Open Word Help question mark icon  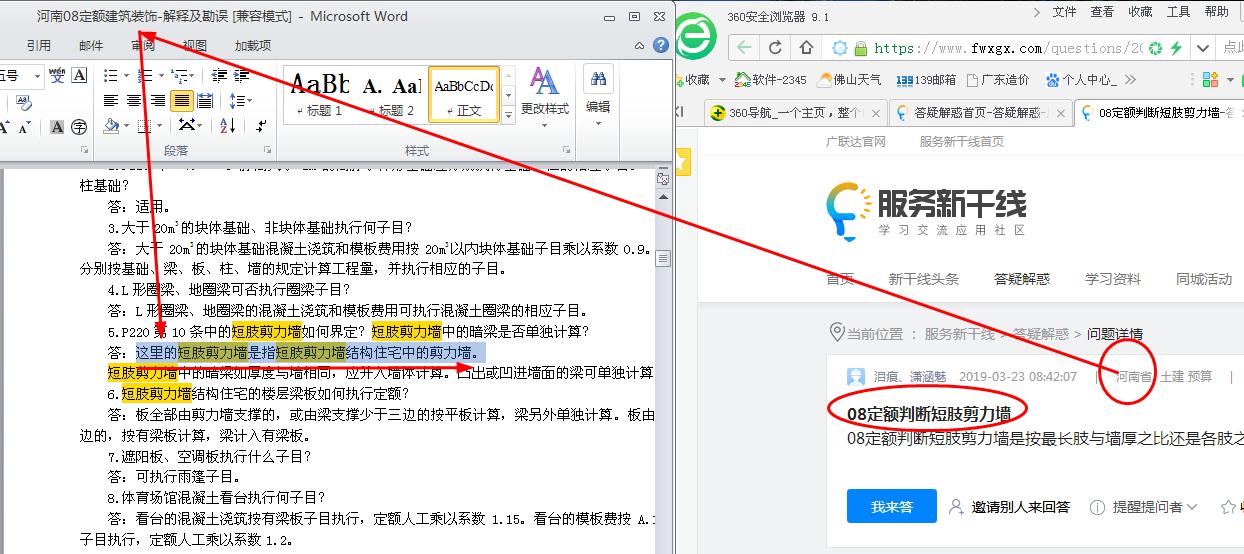point(660,45)
